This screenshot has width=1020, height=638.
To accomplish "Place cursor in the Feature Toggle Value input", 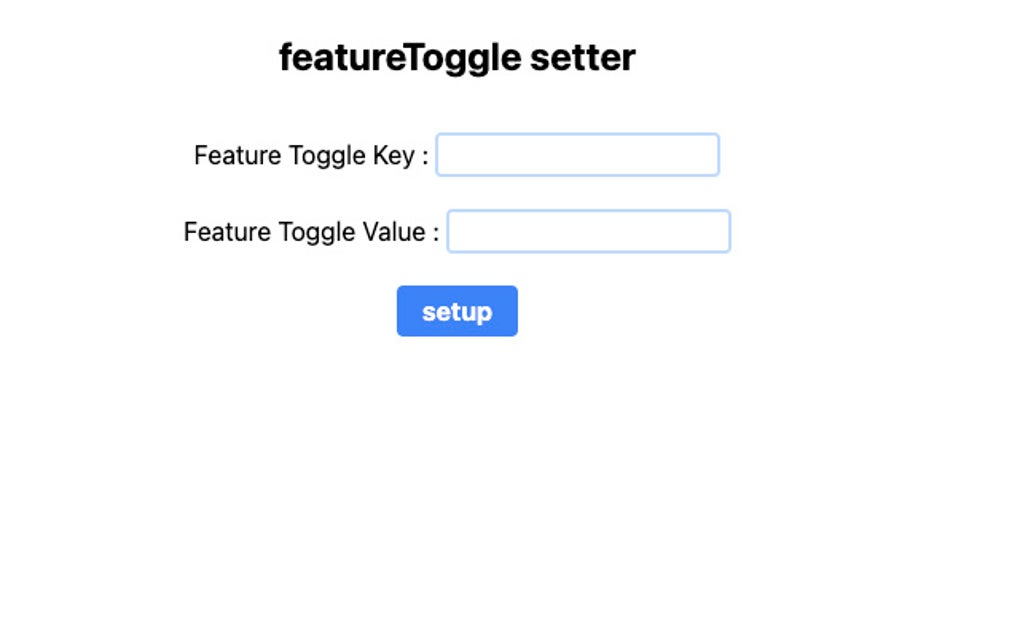I will point(588,231).
